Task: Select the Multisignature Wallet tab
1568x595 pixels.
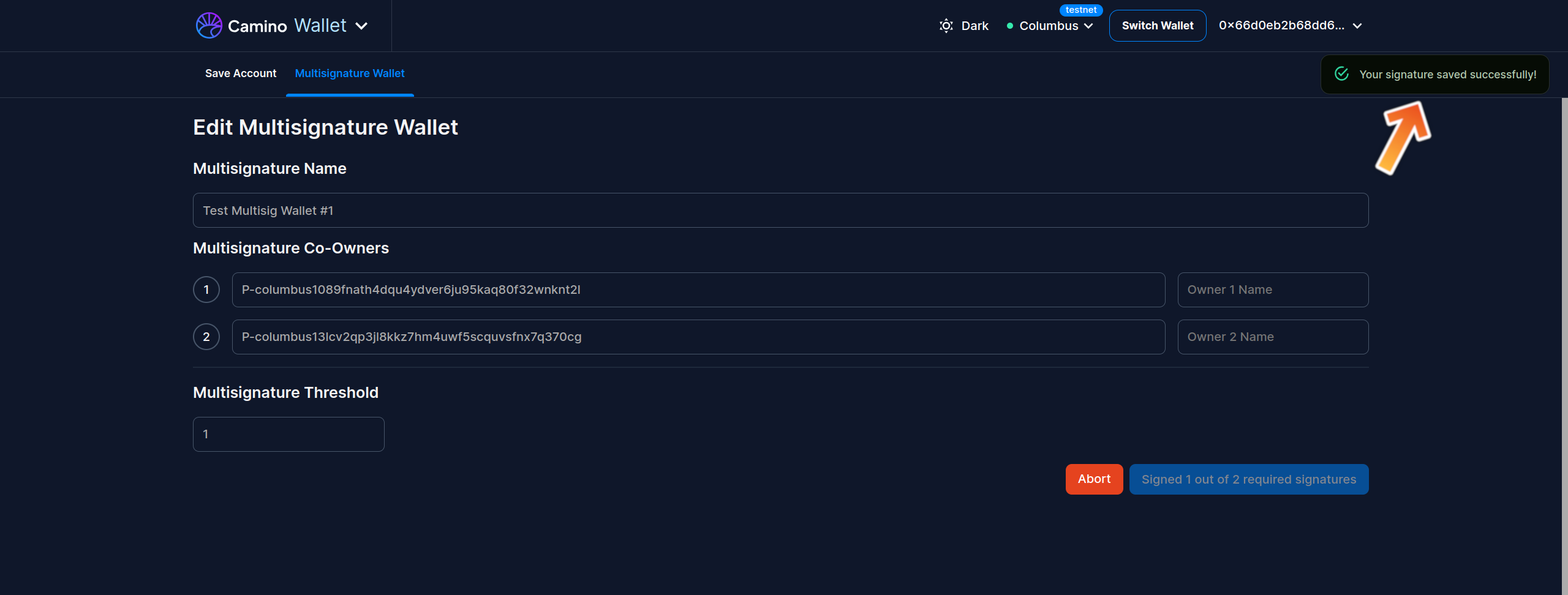Action: click(x=350, y=73)
